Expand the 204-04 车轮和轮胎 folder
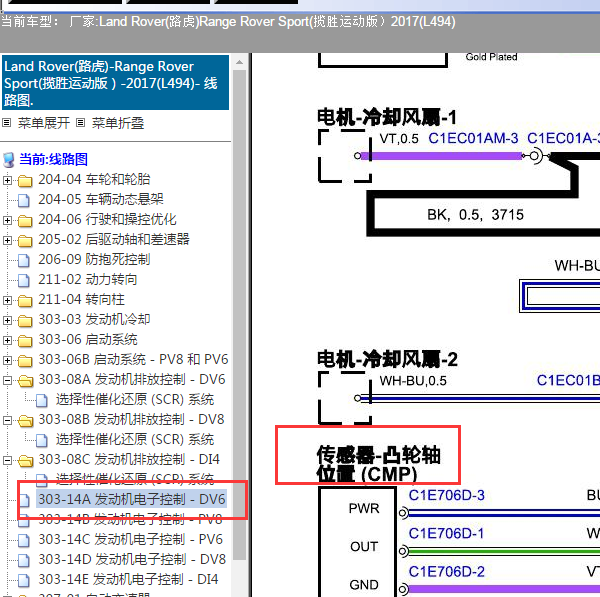 (7, 180)
